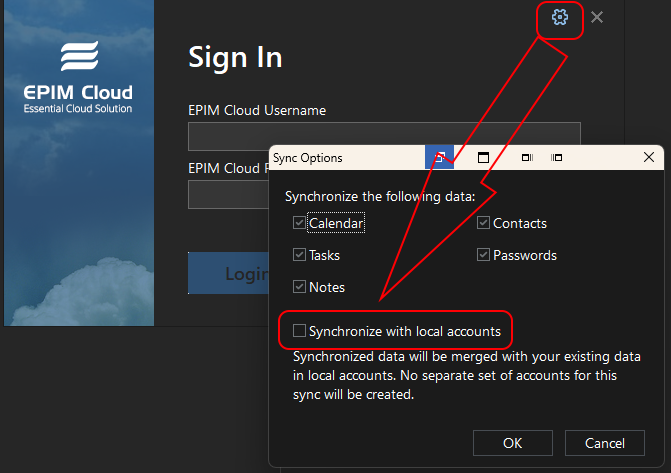Toggle the Contacts checkbox
This screenshot has width=671, height=473.
483,223
